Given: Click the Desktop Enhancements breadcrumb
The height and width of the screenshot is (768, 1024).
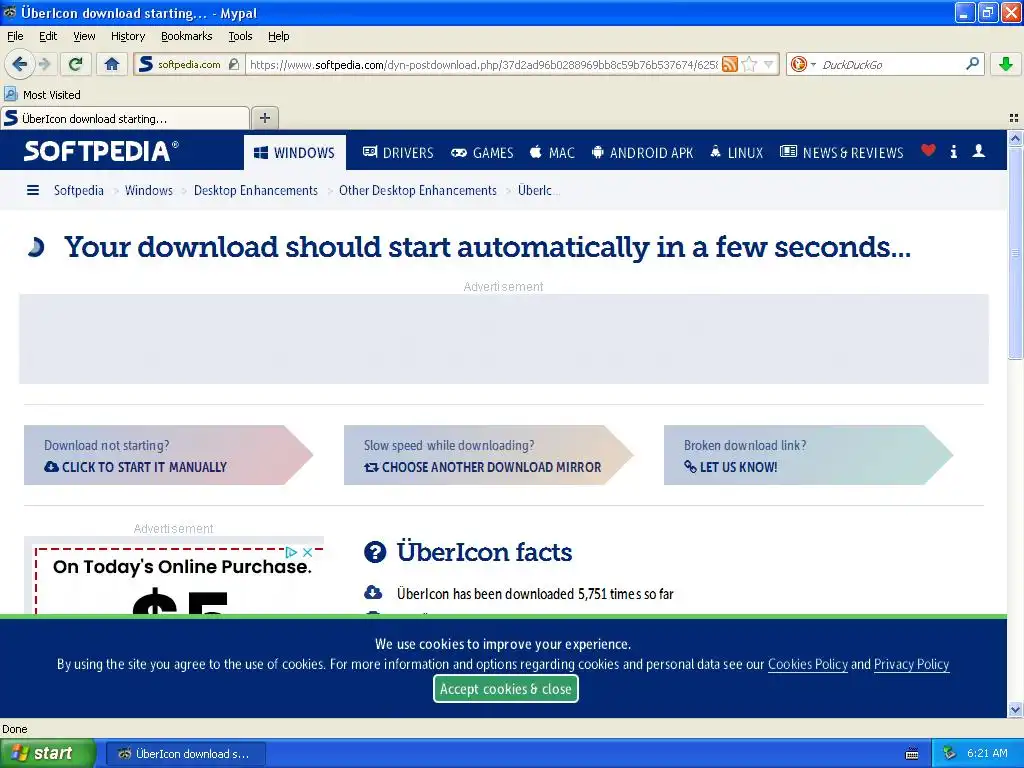Looking at the screenshot, I should (255, 190).
